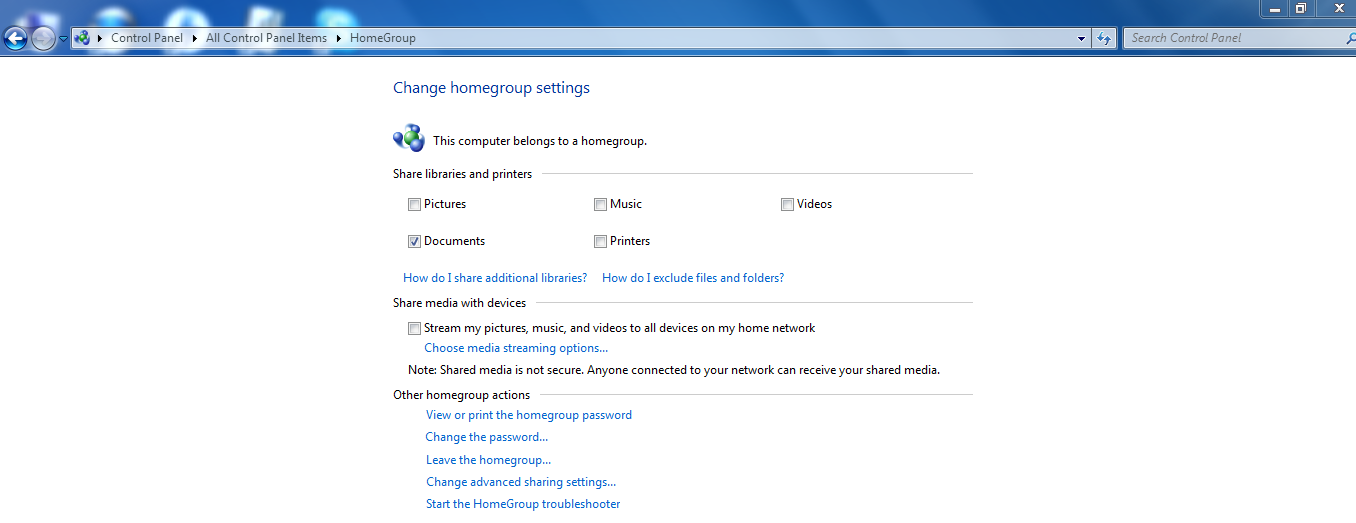Click the shared media not secure note
Image resolution: width=1356 pixels, height=523 pixels.
[674, 370]
